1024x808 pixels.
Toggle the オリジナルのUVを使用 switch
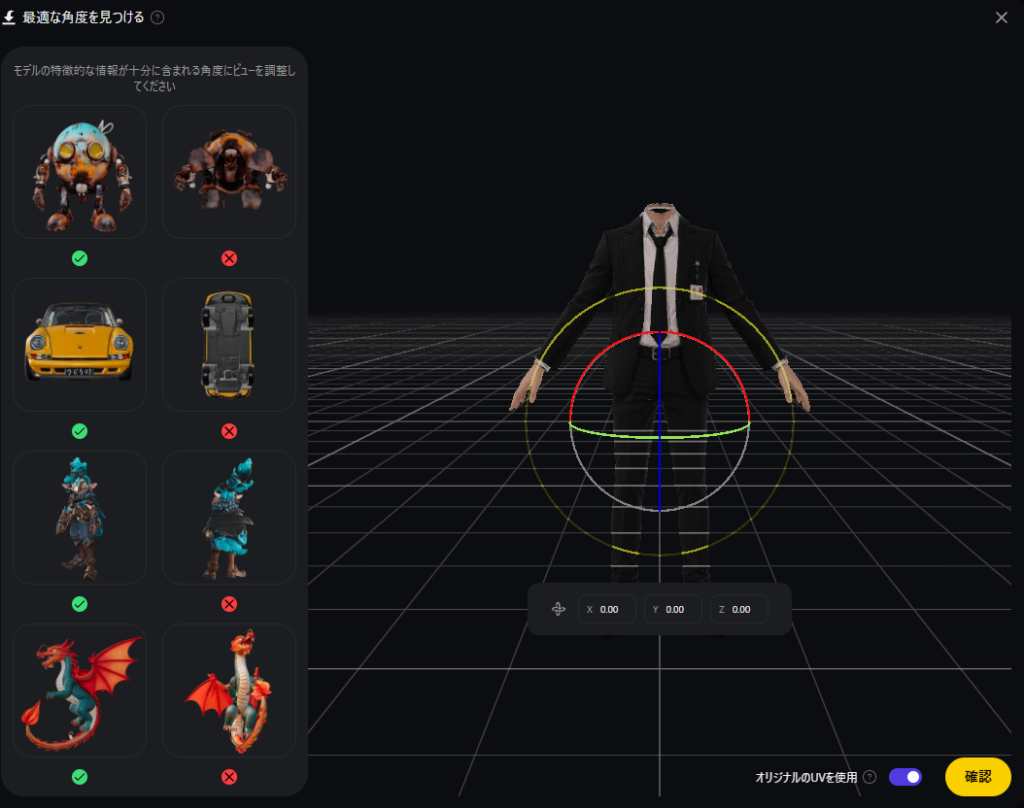905,777
